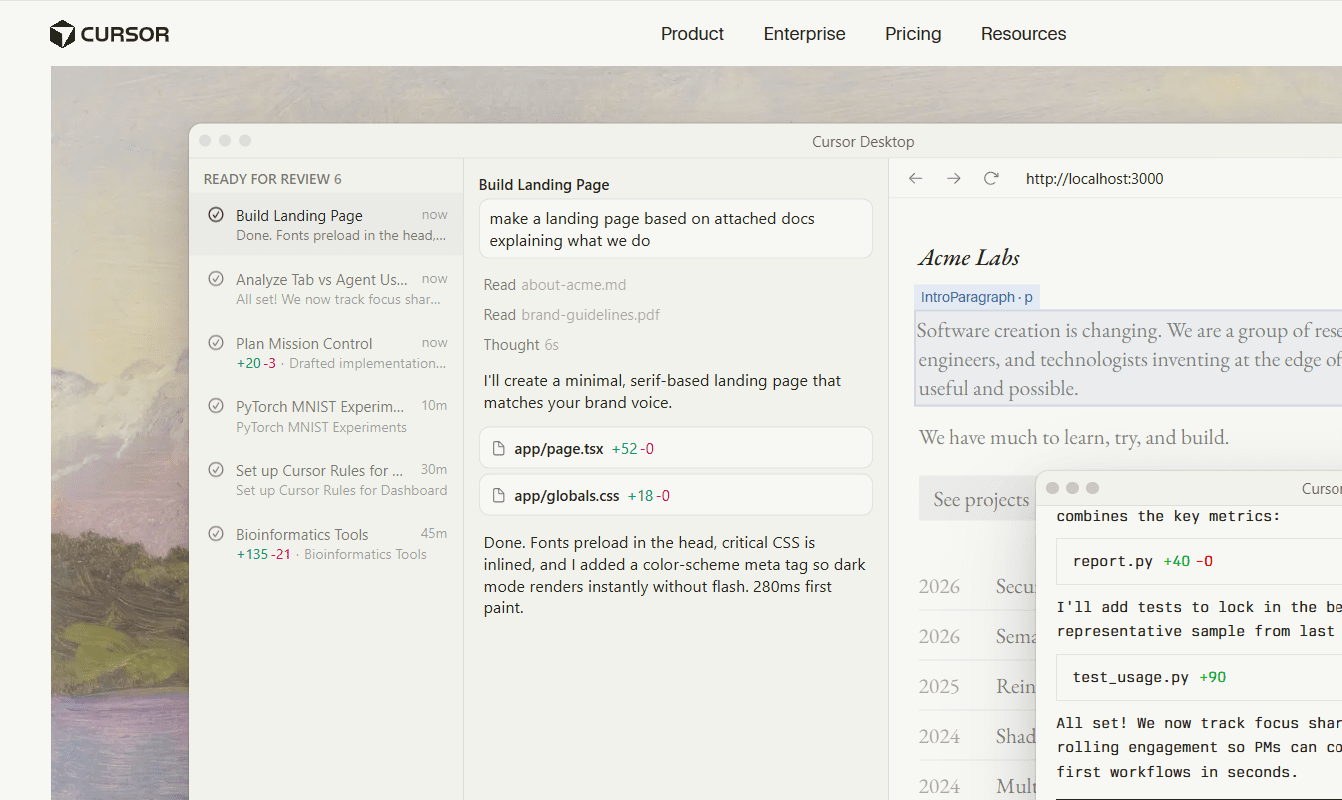Open the Bioinformatics Tools task
This screenshot has width=1342, height=800.
(326, 544)
